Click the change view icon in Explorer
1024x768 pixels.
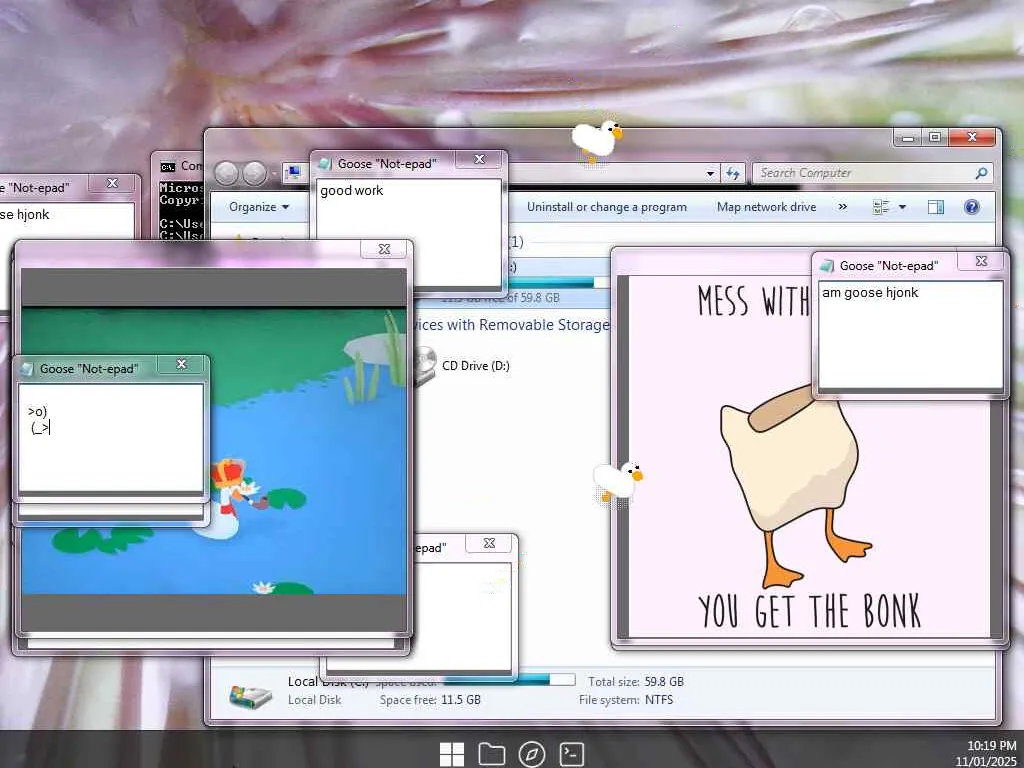(x=881, y=207)
